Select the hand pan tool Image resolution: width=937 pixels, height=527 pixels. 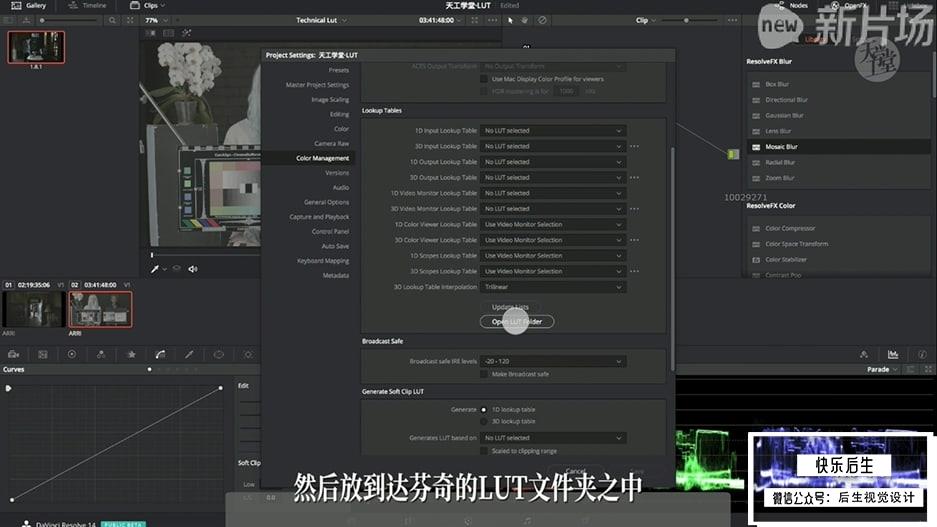coord(525,20)
